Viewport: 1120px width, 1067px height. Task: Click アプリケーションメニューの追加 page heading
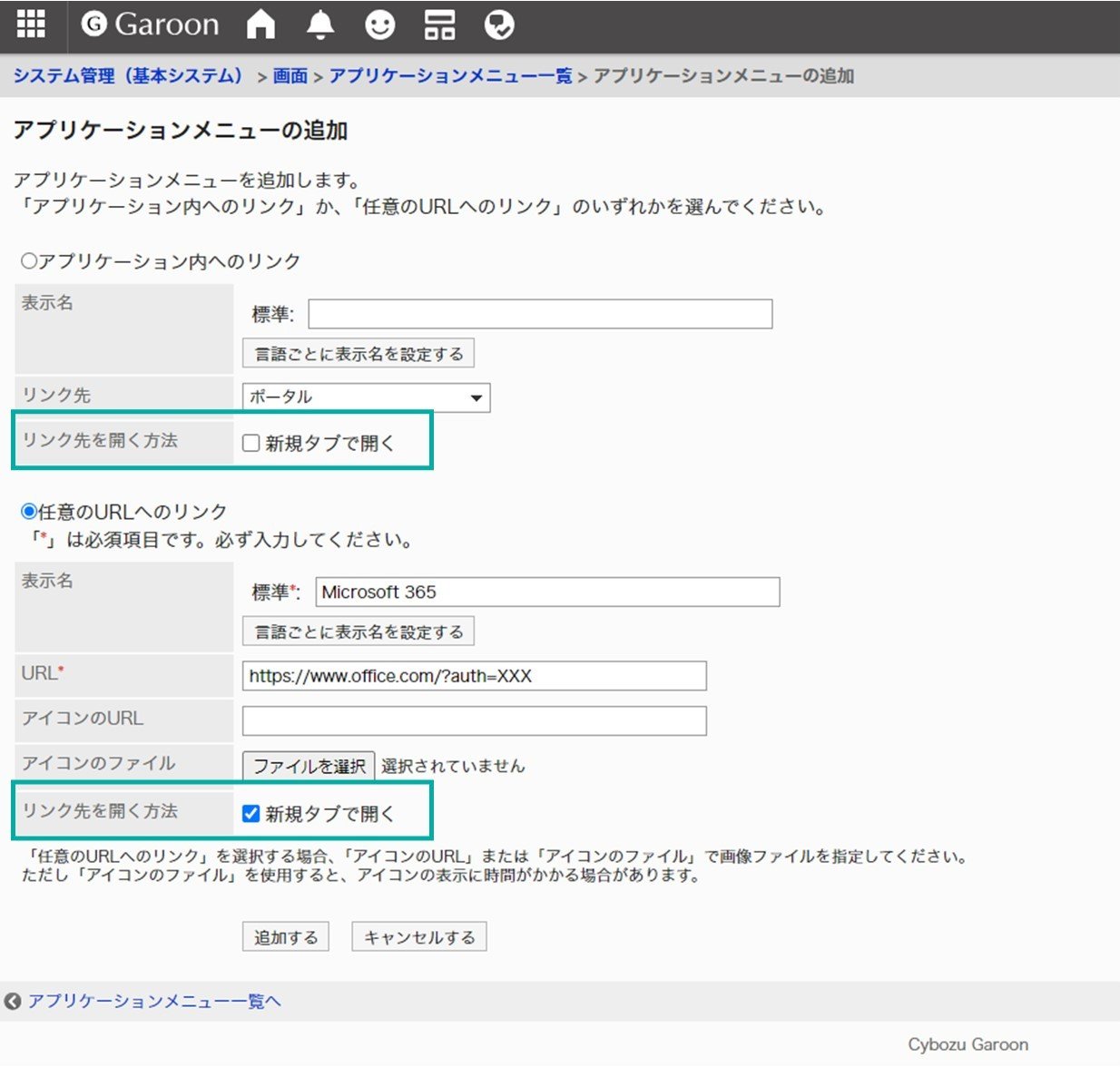pyautogui.click(x=181, y=131)
